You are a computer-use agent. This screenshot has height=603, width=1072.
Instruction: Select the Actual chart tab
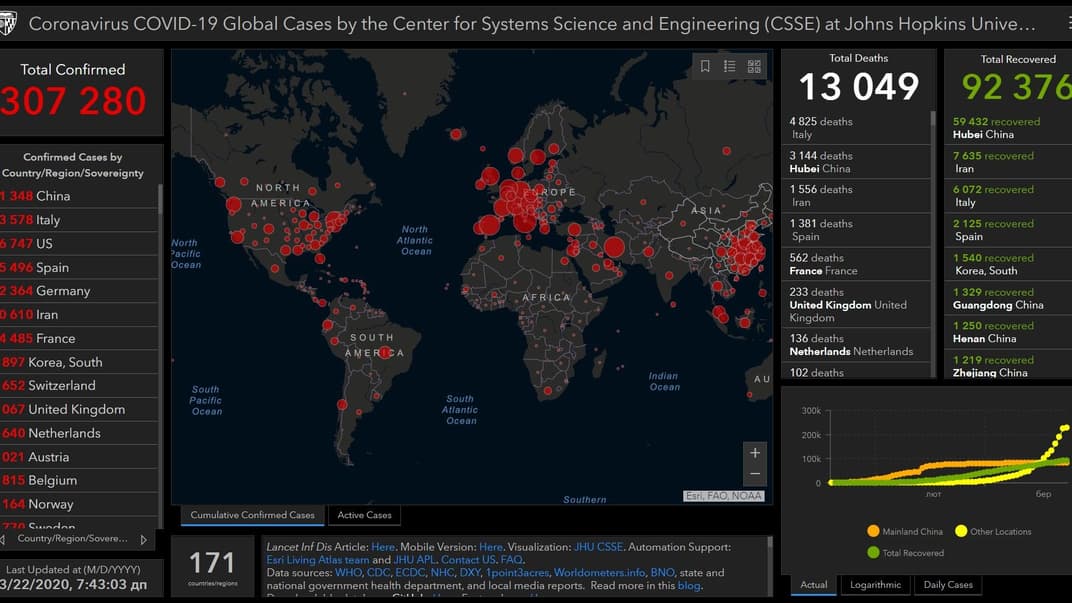point(814,585)
